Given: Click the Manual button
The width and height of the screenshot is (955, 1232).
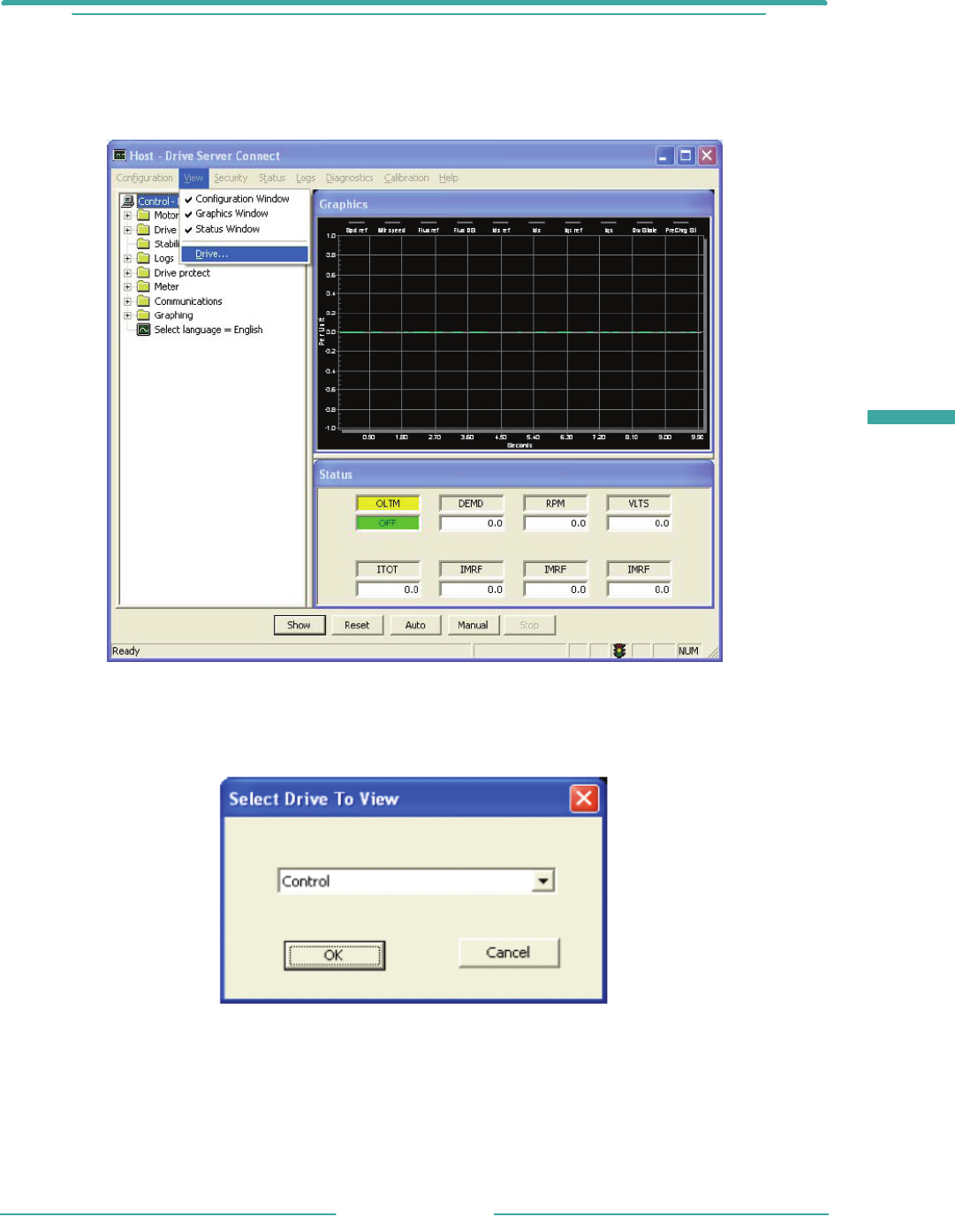Looking at the screenshot, I should point(473,625).
